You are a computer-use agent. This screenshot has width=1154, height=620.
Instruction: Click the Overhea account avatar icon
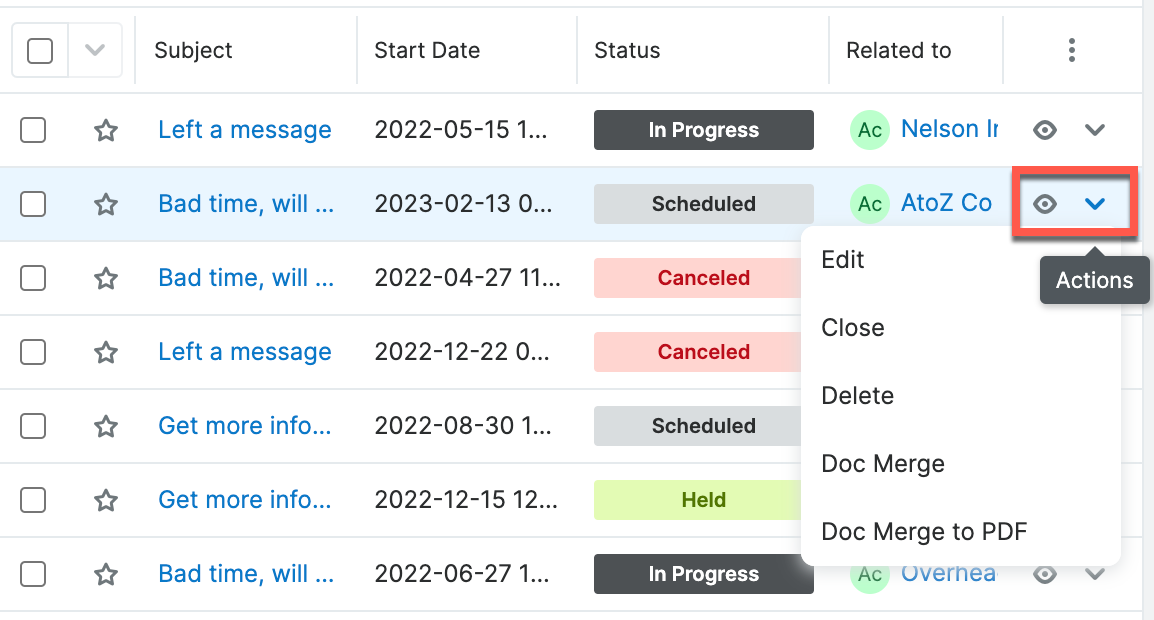click(x=869, y=574)
